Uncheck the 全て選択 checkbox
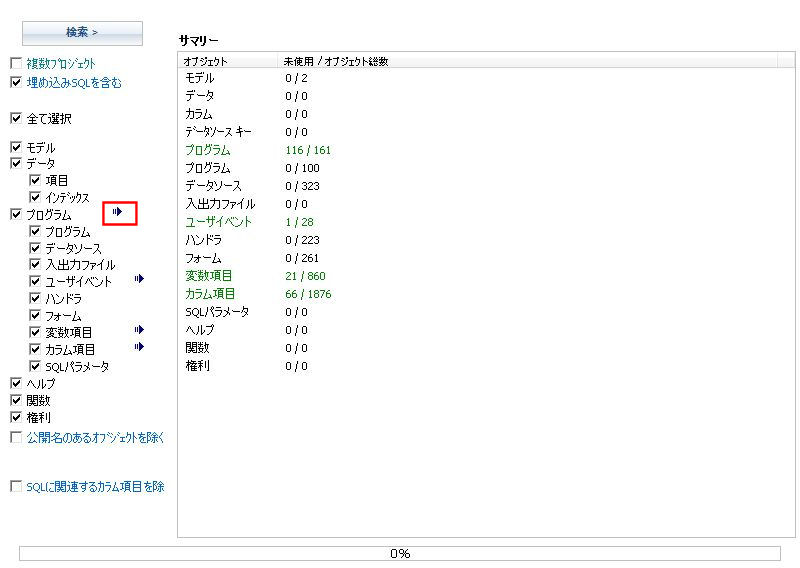 [x=16, y=118]
